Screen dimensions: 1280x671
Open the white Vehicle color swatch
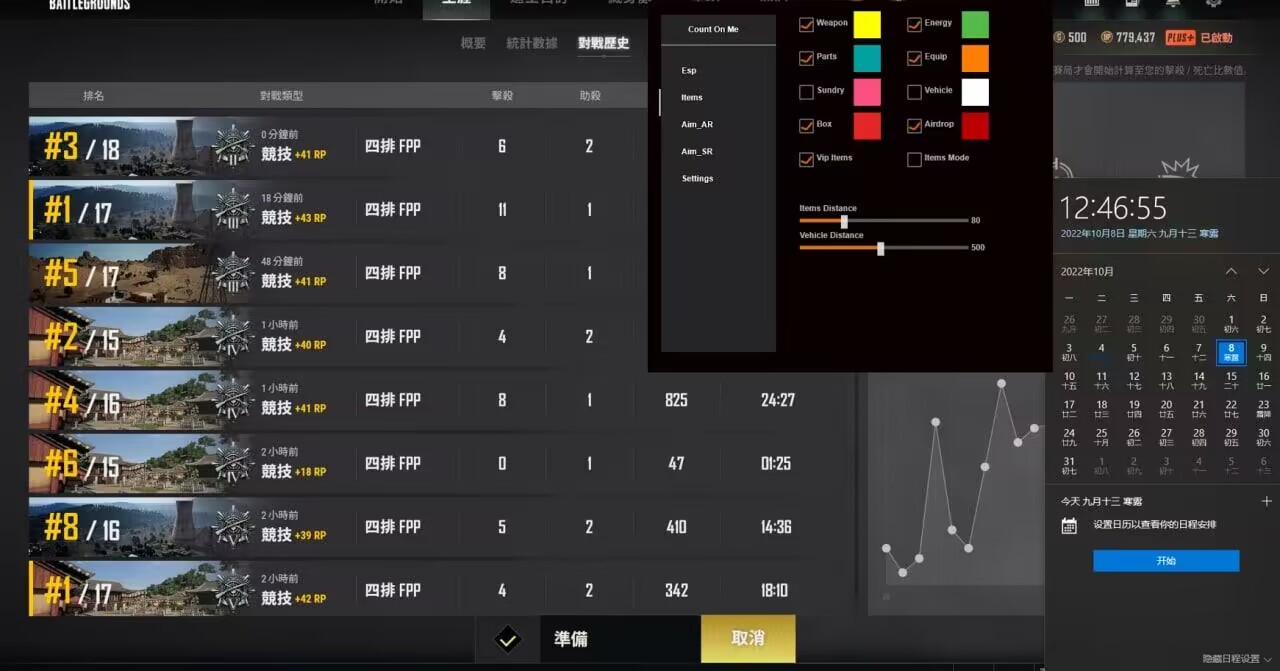click(975, 92)
